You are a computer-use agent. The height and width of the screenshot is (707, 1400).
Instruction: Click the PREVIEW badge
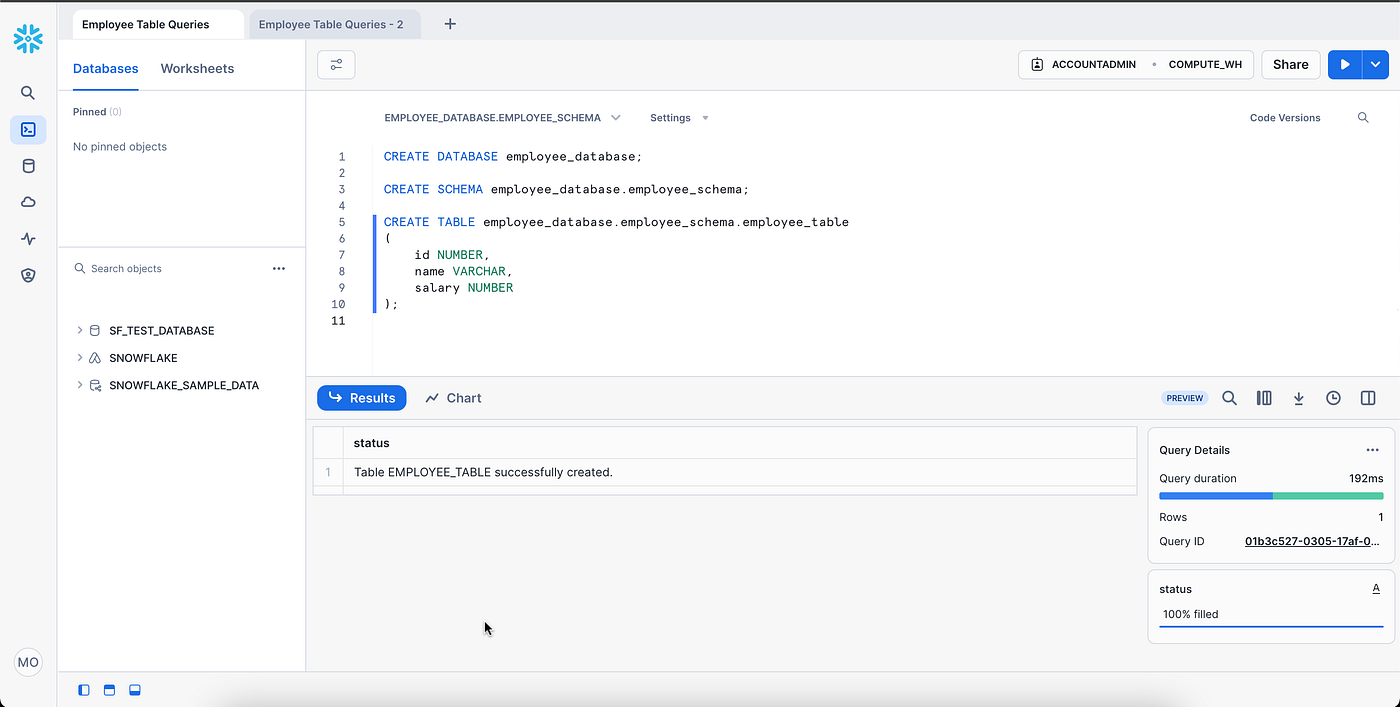[x=1185, y=398]
